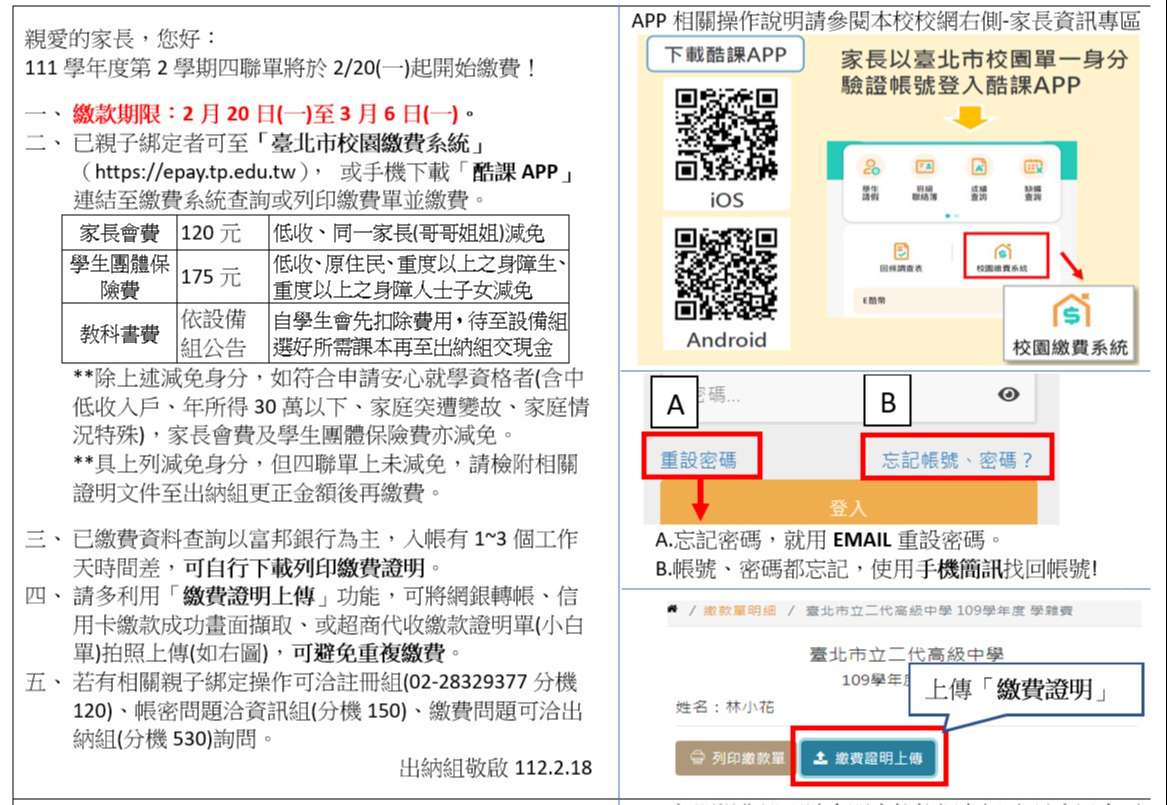Click the 繳費證明上傳 upload button
The height and width of the screenshot is (805, 1167).
tap(867, 758)
